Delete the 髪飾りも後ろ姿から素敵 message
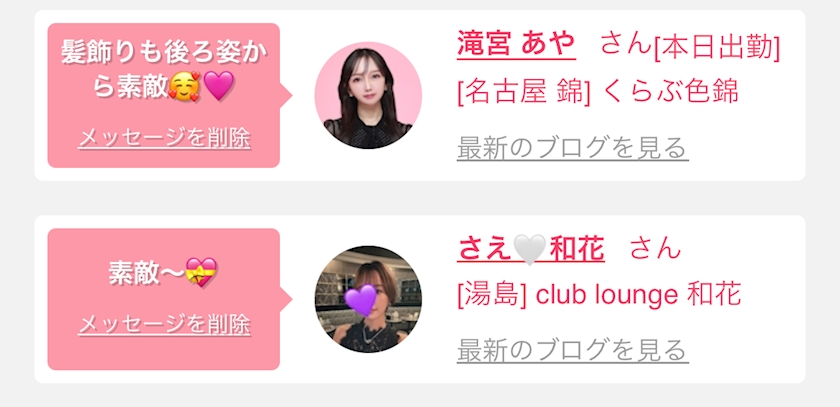Image resolution: width=840 pixels, height=407 pixels. click(x=164, y=139)
